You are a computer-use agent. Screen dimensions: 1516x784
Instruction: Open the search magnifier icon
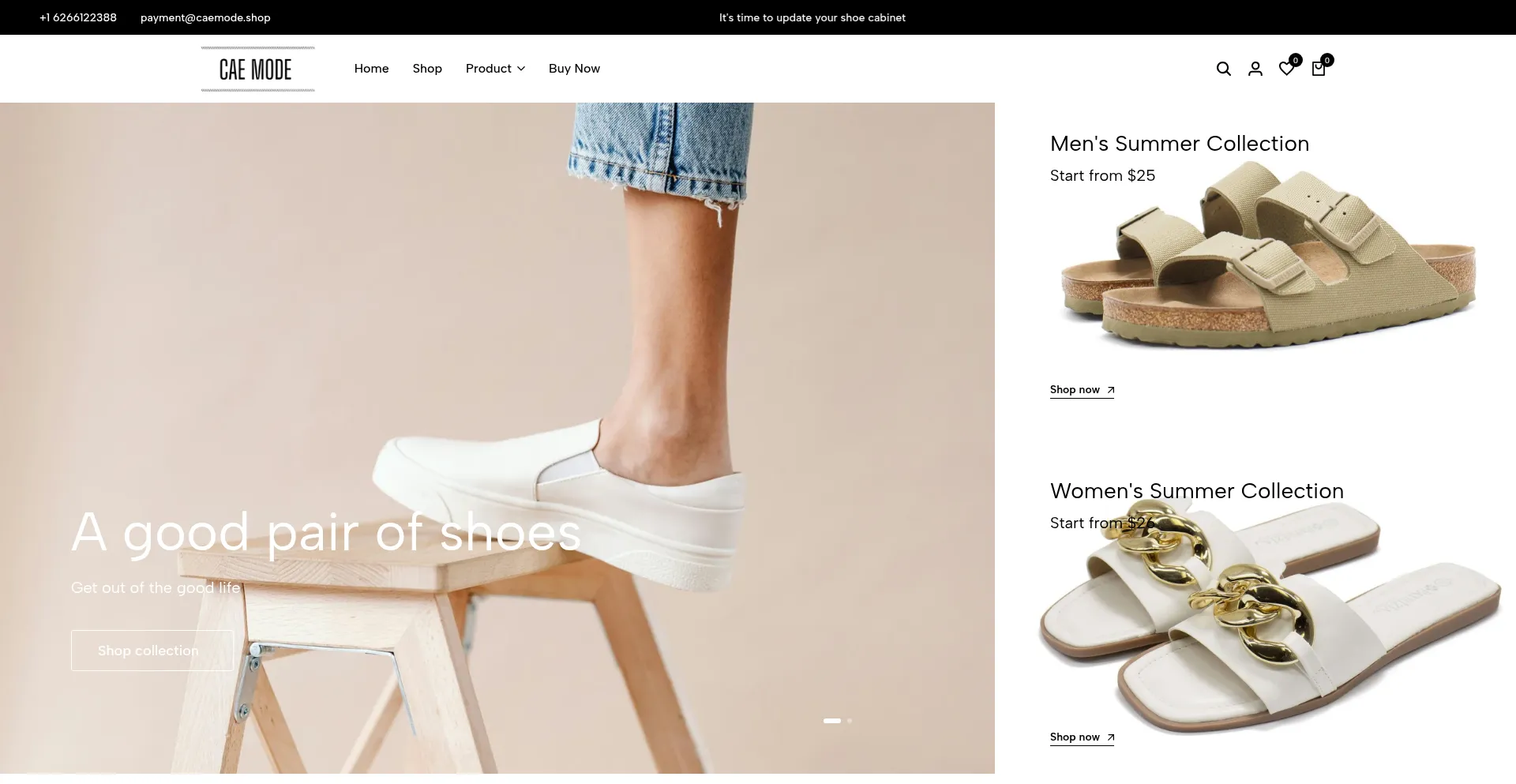1223,69
